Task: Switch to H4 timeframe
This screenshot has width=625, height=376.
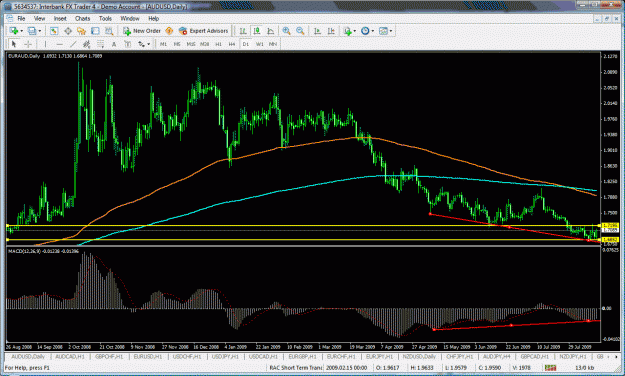Action: (x=232, y=44)
